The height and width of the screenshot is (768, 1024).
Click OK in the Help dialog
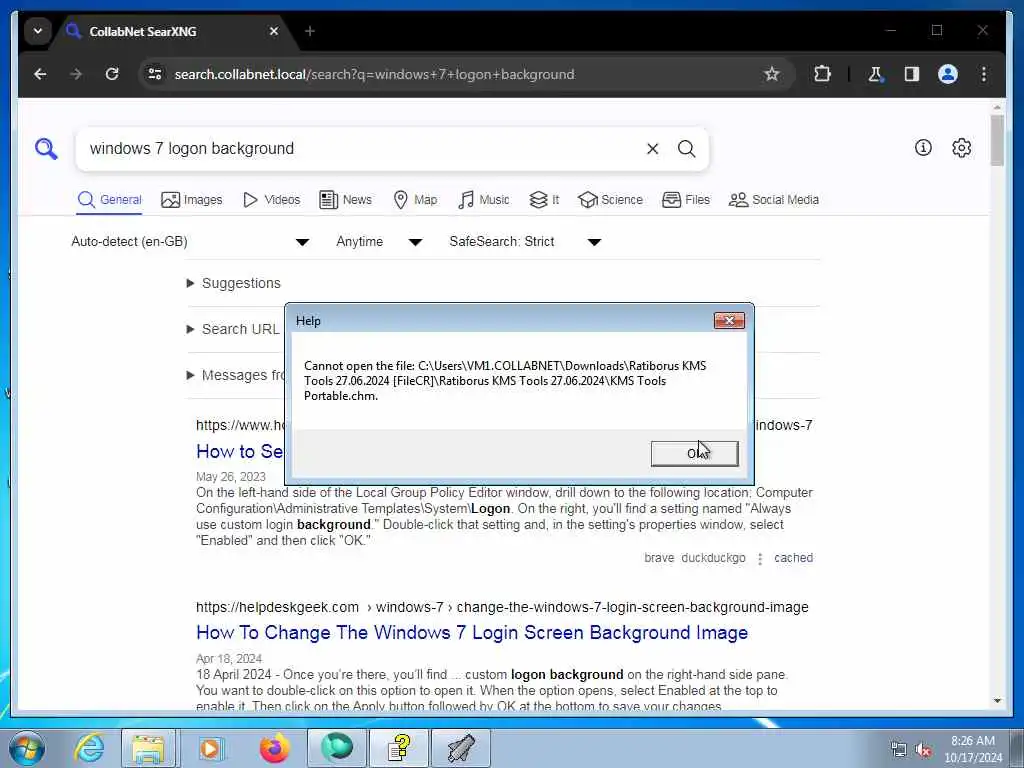[x=694, y=453]
